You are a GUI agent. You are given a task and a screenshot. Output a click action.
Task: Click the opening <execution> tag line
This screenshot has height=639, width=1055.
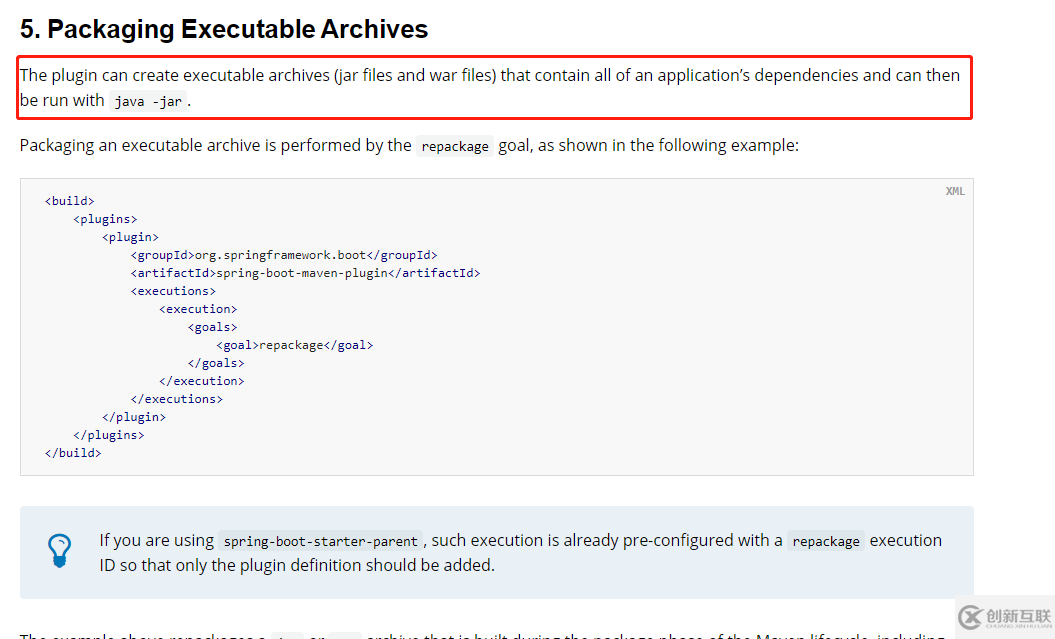(x=198, y=309)
